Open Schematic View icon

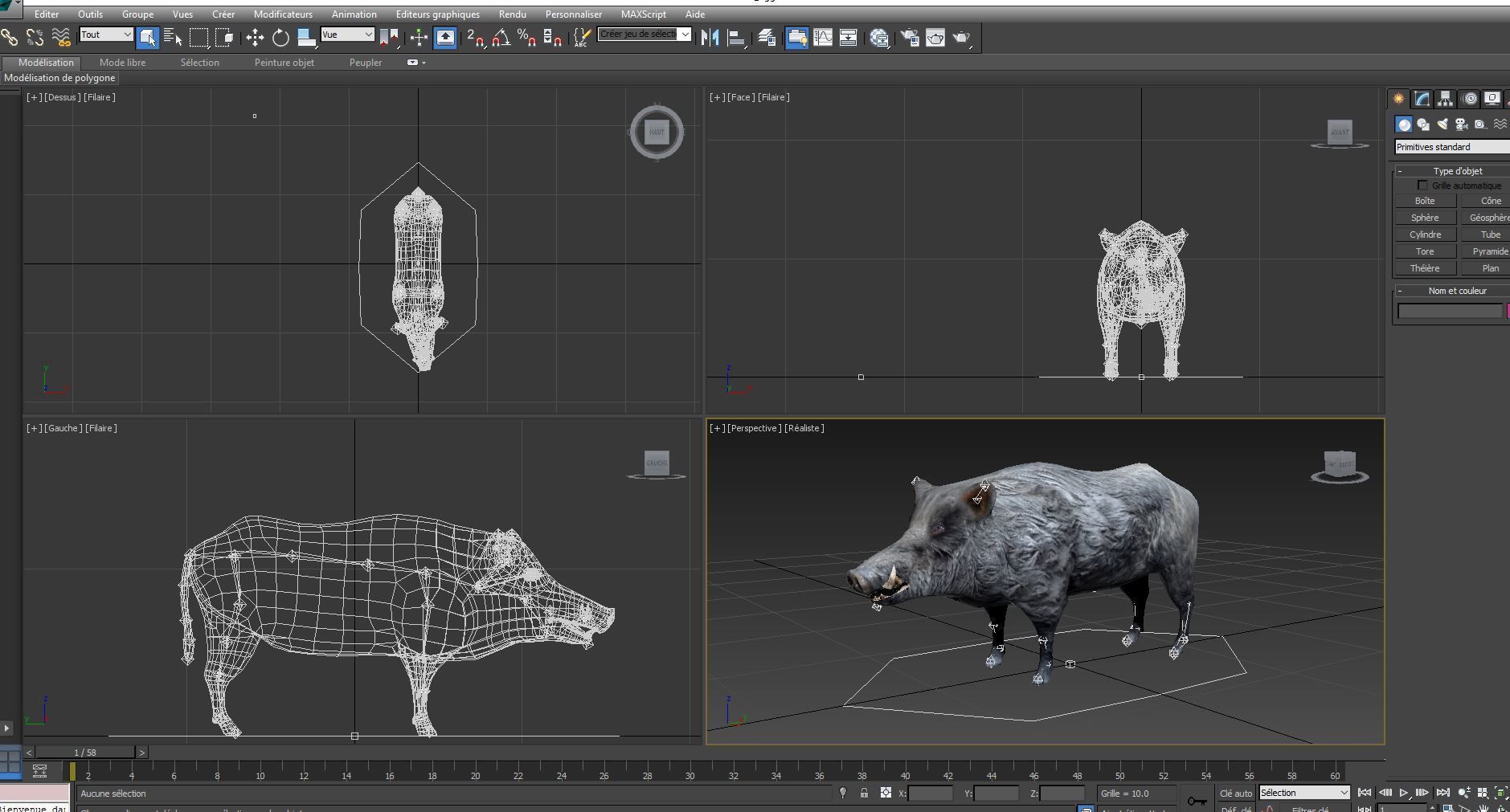point(849,37)
